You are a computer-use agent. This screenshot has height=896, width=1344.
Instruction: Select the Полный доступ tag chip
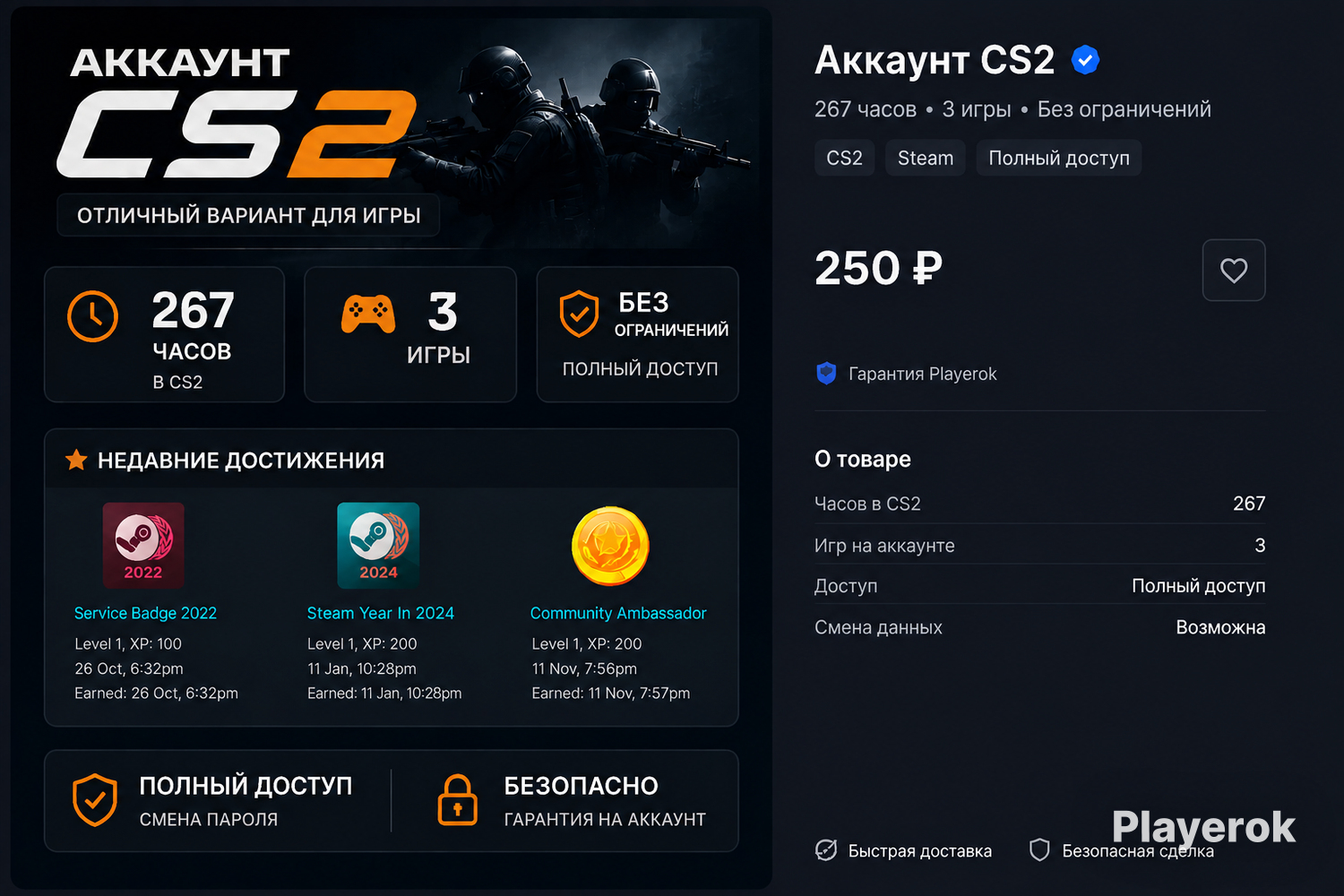(1059, 158)
